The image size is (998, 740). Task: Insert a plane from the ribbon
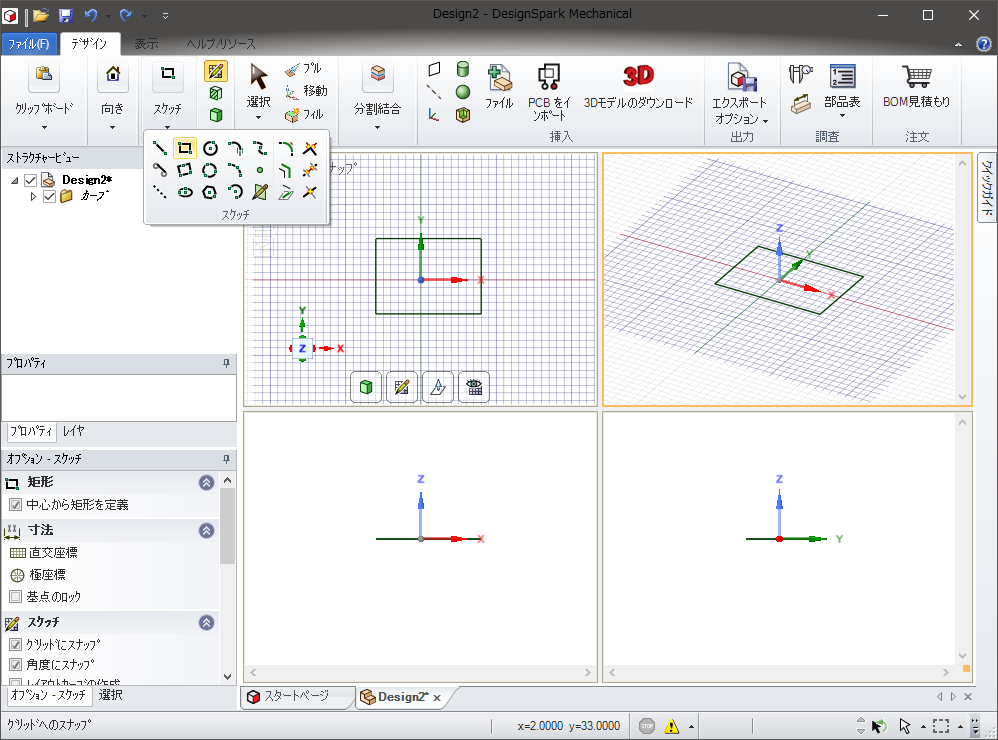click(434, 69)
